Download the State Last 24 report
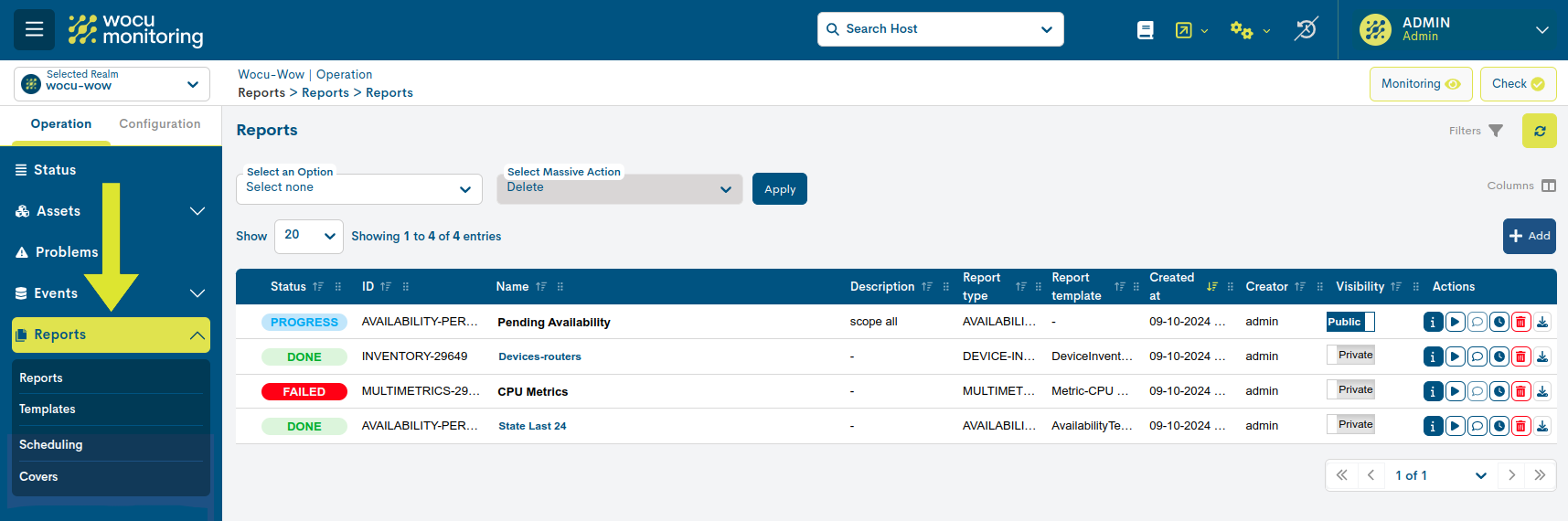 (x=1542, y=426)
